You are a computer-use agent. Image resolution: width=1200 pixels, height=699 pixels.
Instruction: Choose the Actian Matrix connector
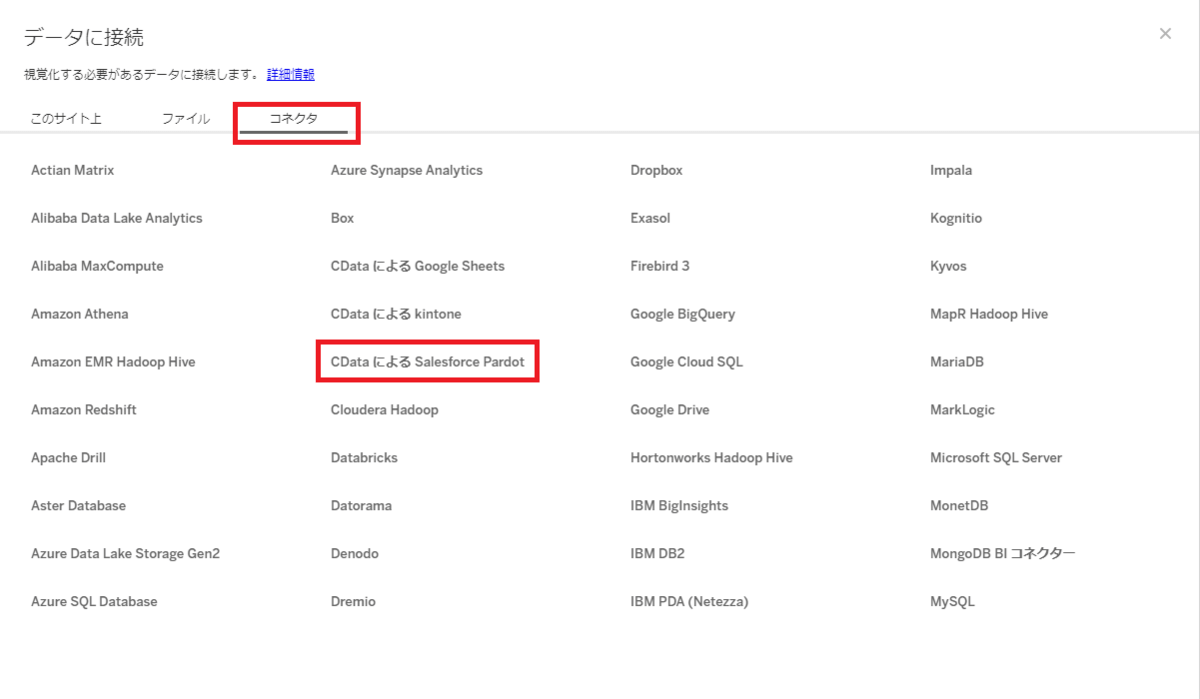pos(73,170)
